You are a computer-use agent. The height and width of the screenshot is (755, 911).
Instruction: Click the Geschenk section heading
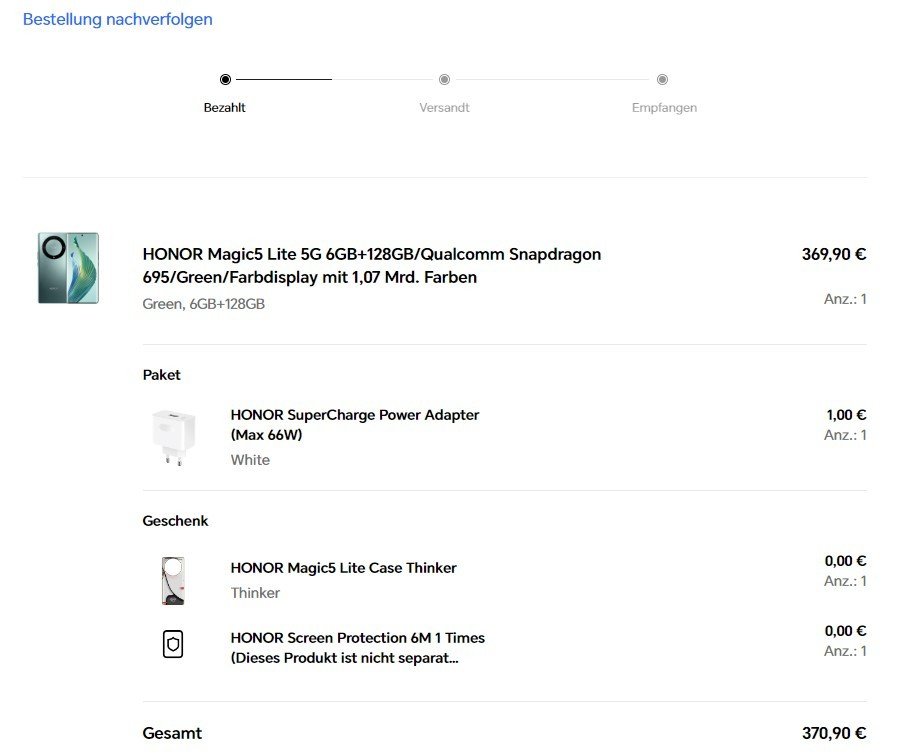[x=175, y=521]
